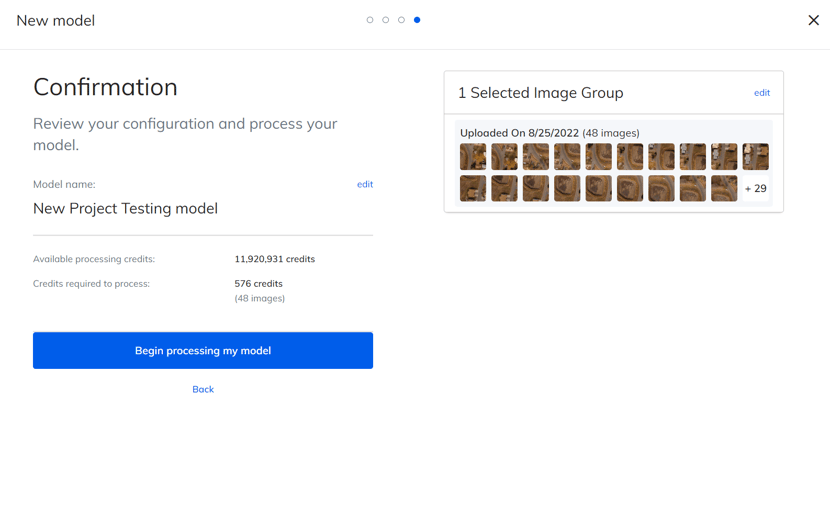Viewport: 830px width, 529px height.
Task: Select the third step indicator dot
Action: (401, 20)
